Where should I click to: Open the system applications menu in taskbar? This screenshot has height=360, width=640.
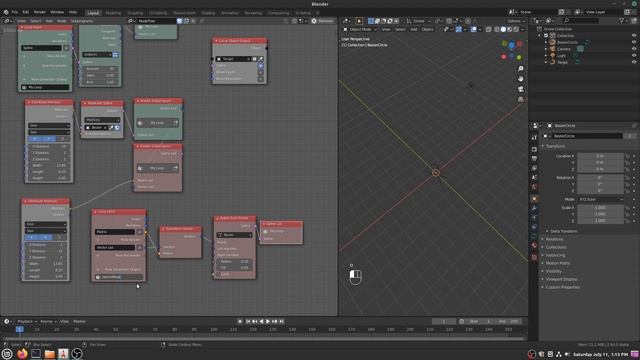(x=7, y=353)
